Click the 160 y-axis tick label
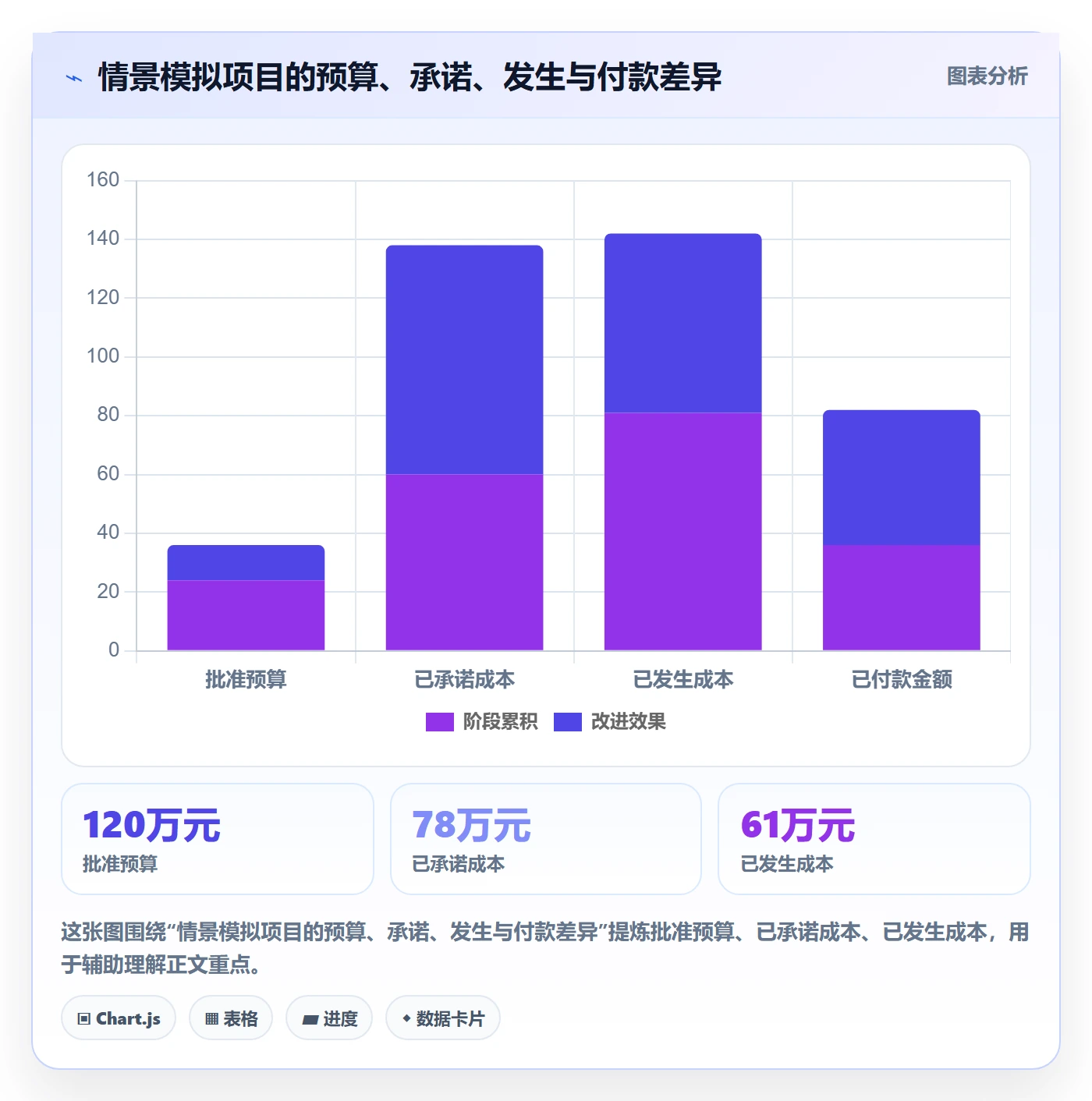Viewport: 1092px width, 1101px height. pyautogui.click(x=103, y=180)
